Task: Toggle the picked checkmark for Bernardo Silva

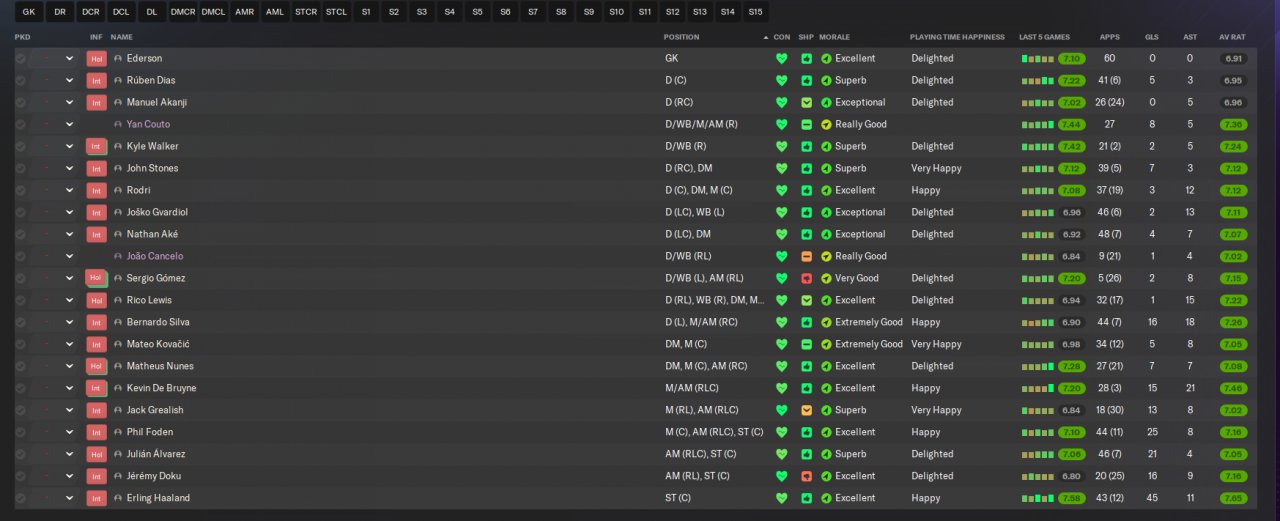Action: [x=20, y=322]
